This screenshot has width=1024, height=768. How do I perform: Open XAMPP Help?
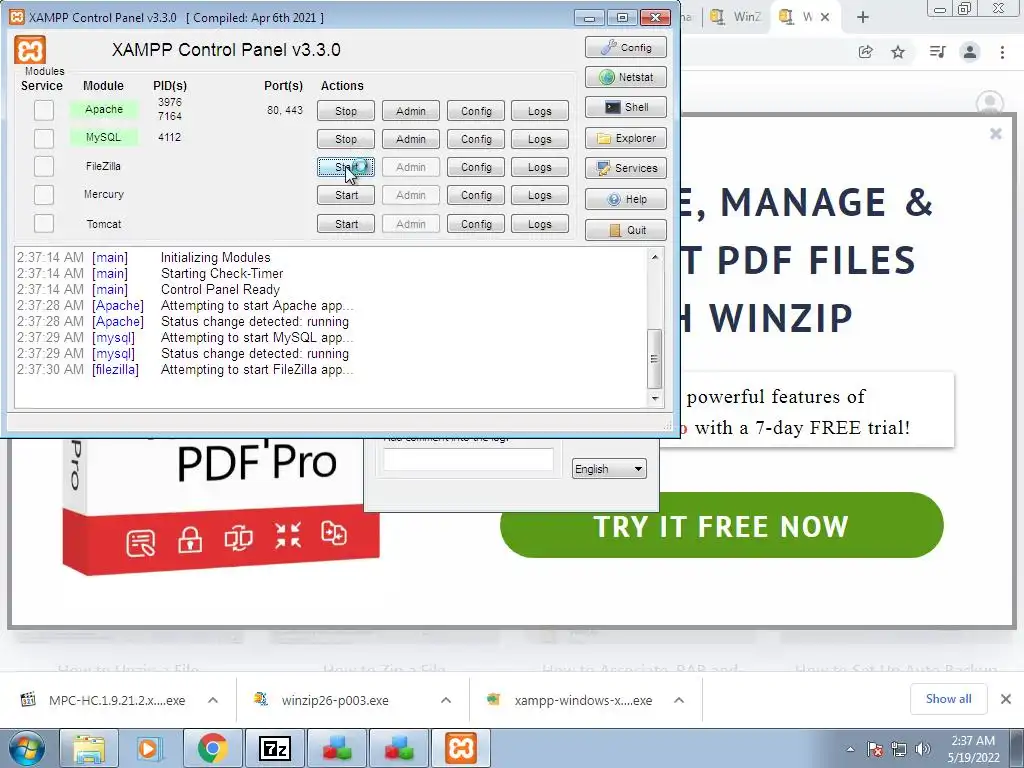[626, 199]
